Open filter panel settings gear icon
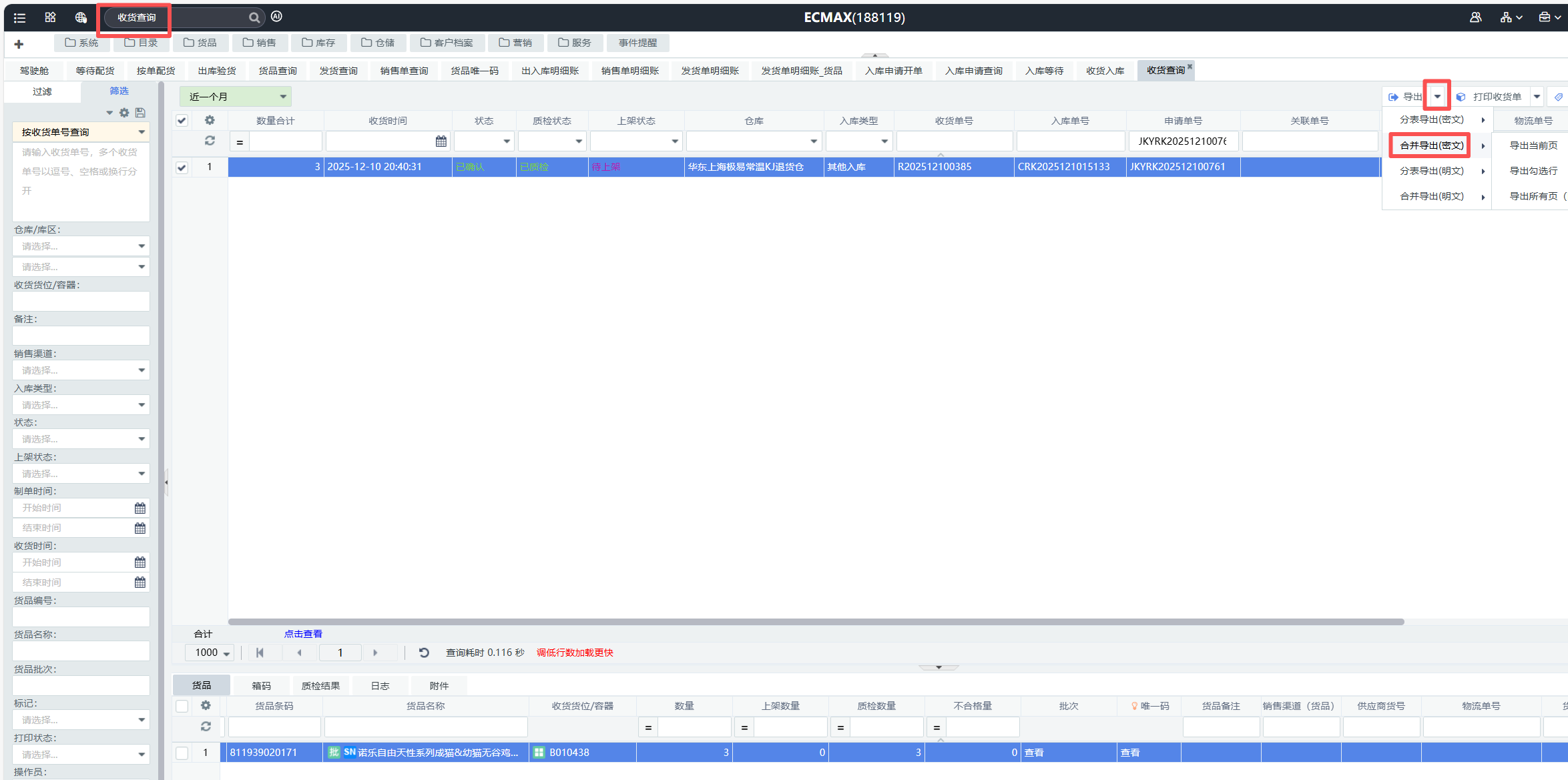 [x=124, y=113]
